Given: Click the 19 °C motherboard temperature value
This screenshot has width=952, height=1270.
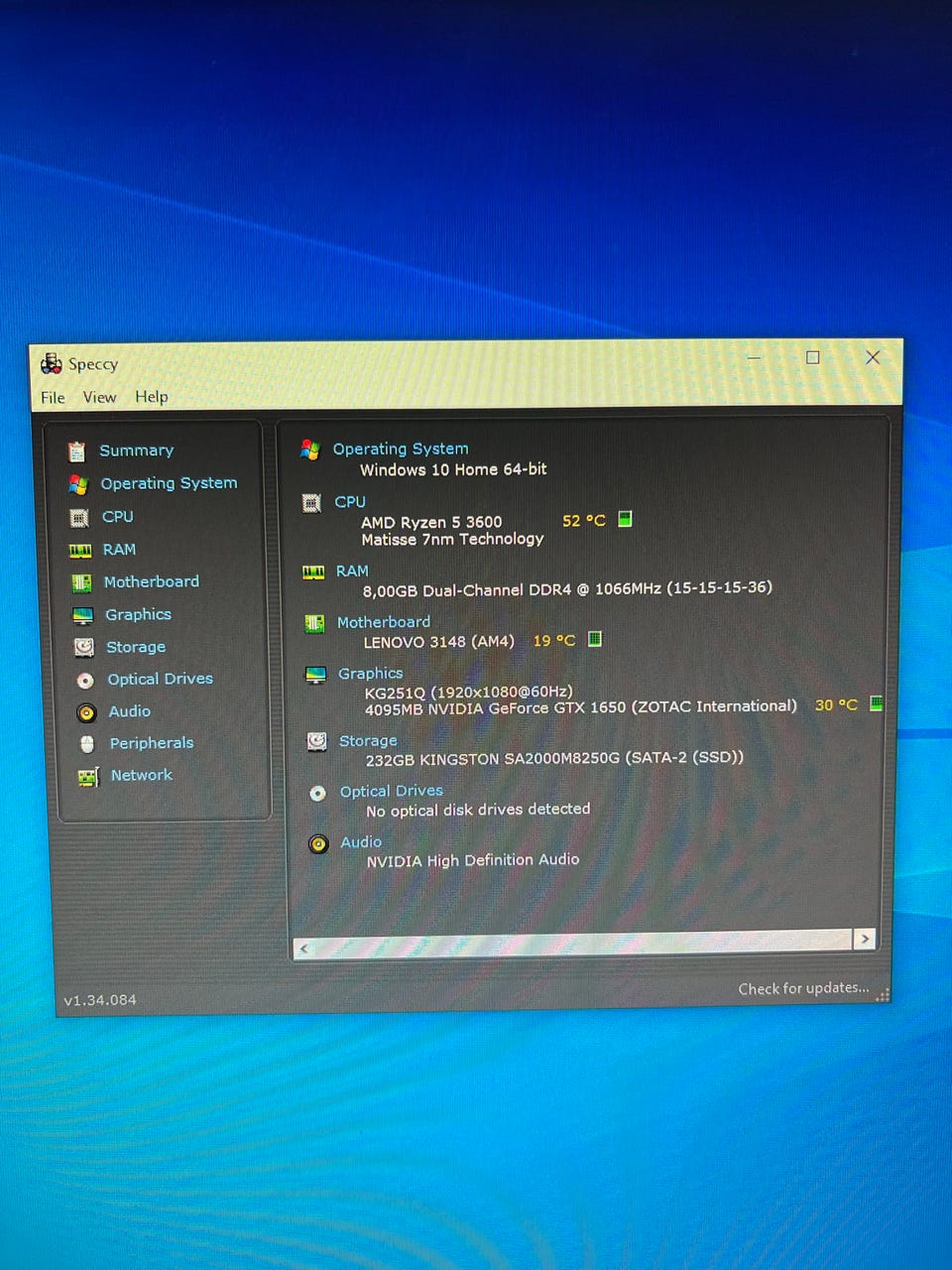Looking at the screenshot, I should [x=554, y=641].
